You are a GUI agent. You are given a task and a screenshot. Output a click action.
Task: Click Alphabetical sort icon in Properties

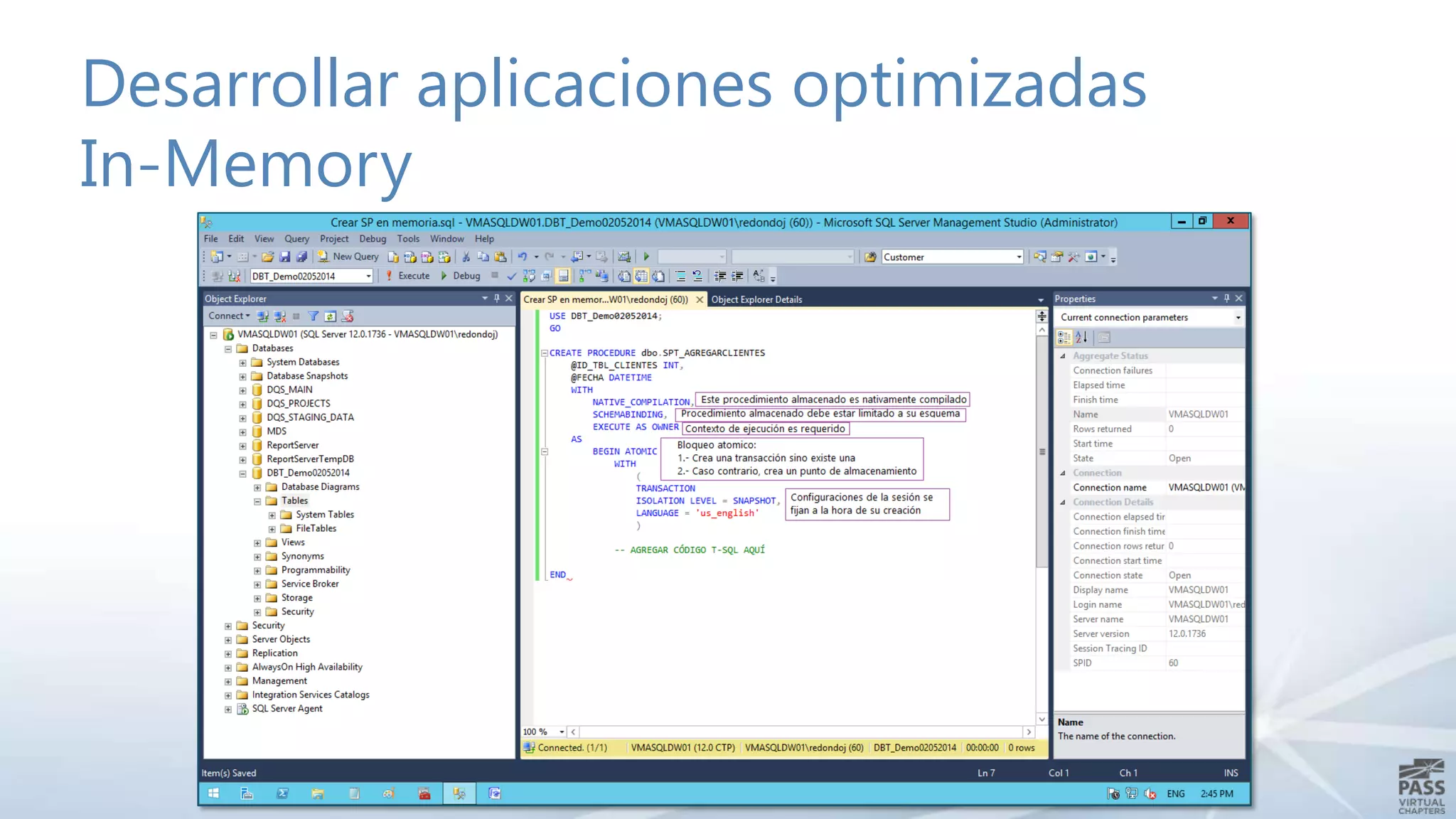click(1081, 337)
